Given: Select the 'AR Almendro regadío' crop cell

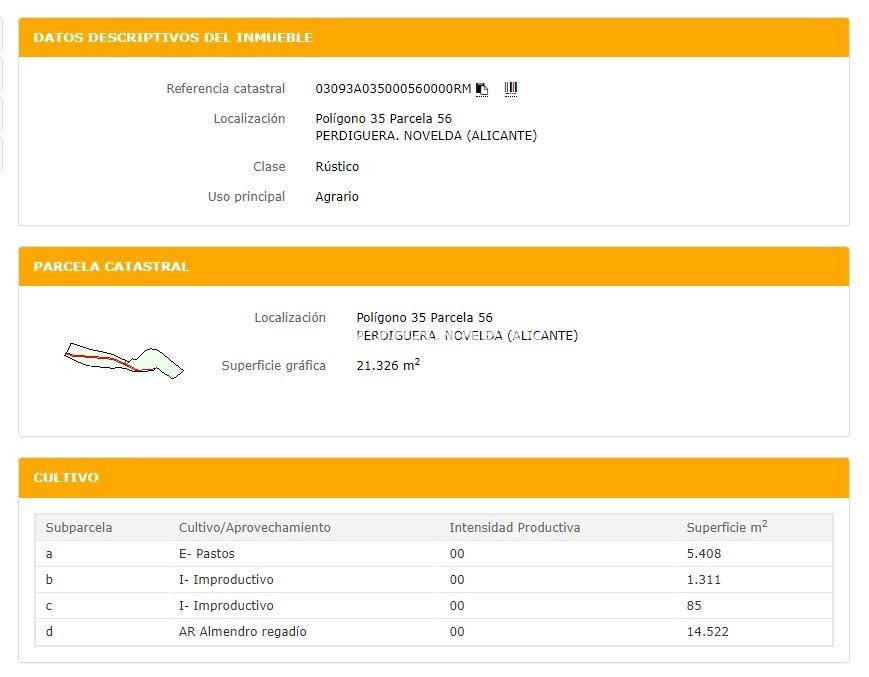Looking at the screenshot, I should (242, 632).
